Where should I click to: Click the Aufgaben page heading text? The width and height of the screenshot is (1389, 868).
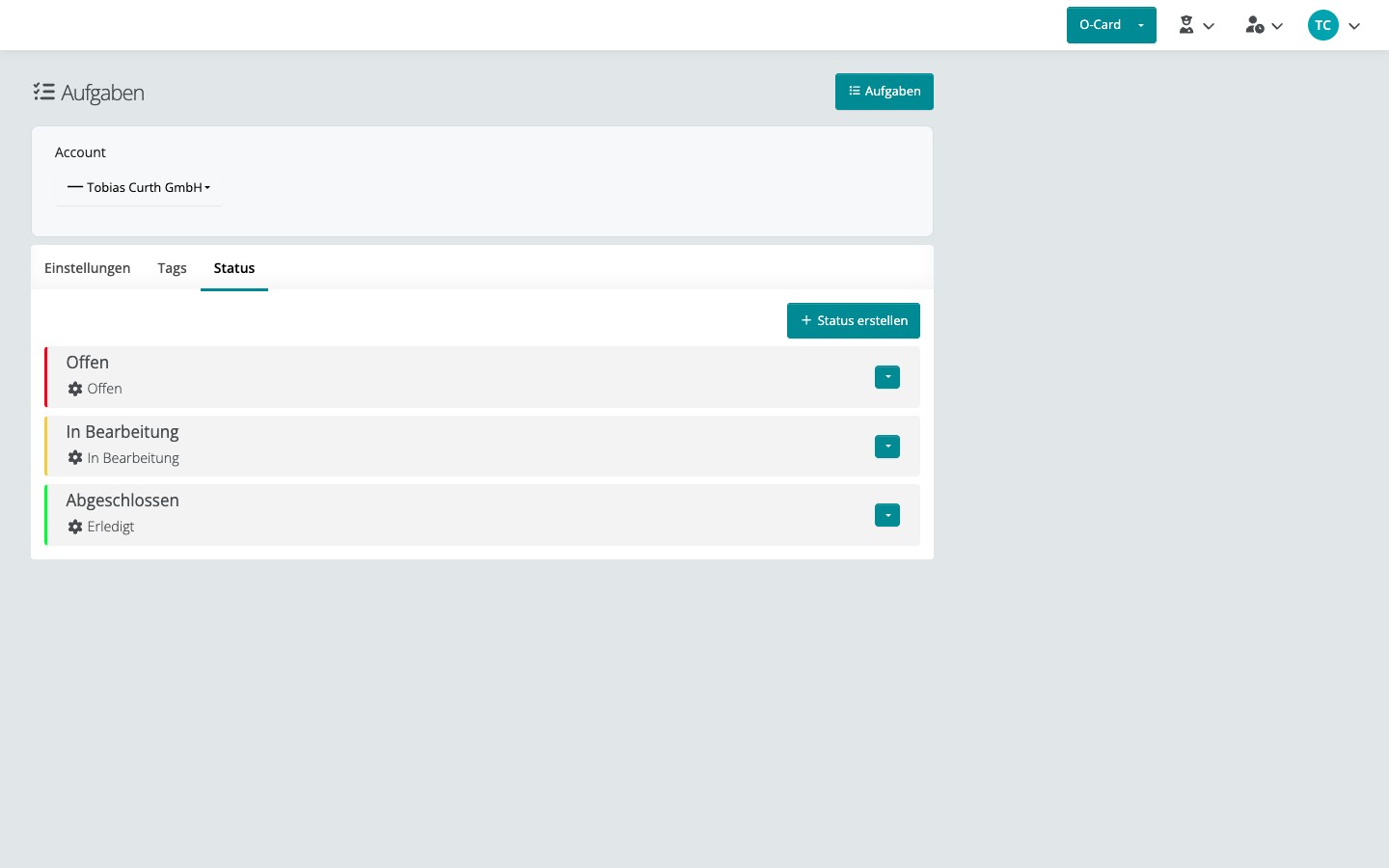click(x=102, y=93)
